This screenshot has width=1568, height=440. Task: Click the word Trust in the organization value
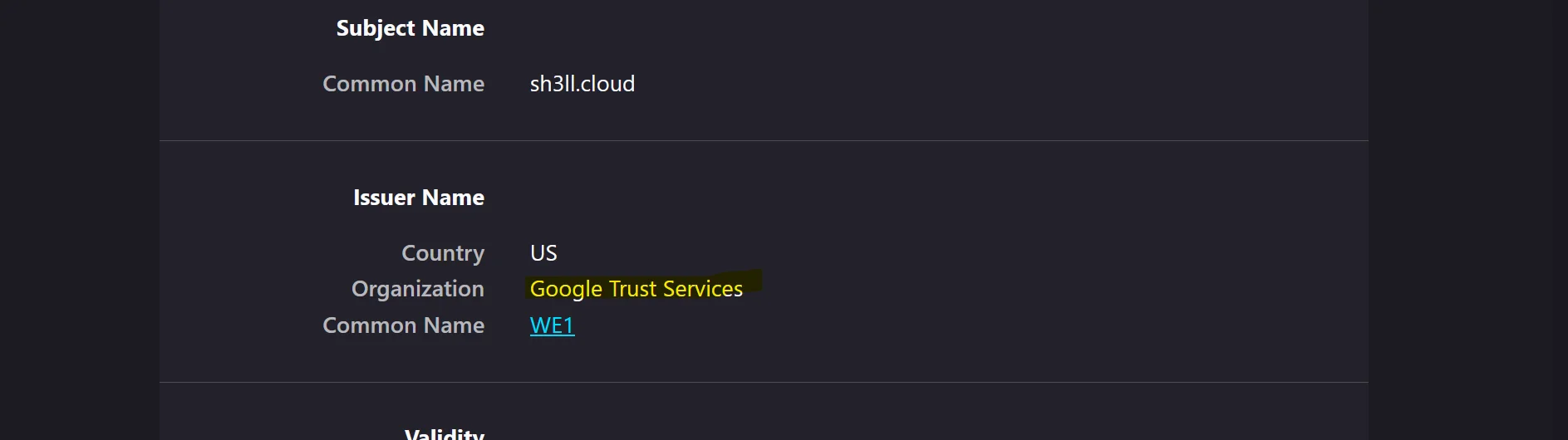(x=632, y=289)
